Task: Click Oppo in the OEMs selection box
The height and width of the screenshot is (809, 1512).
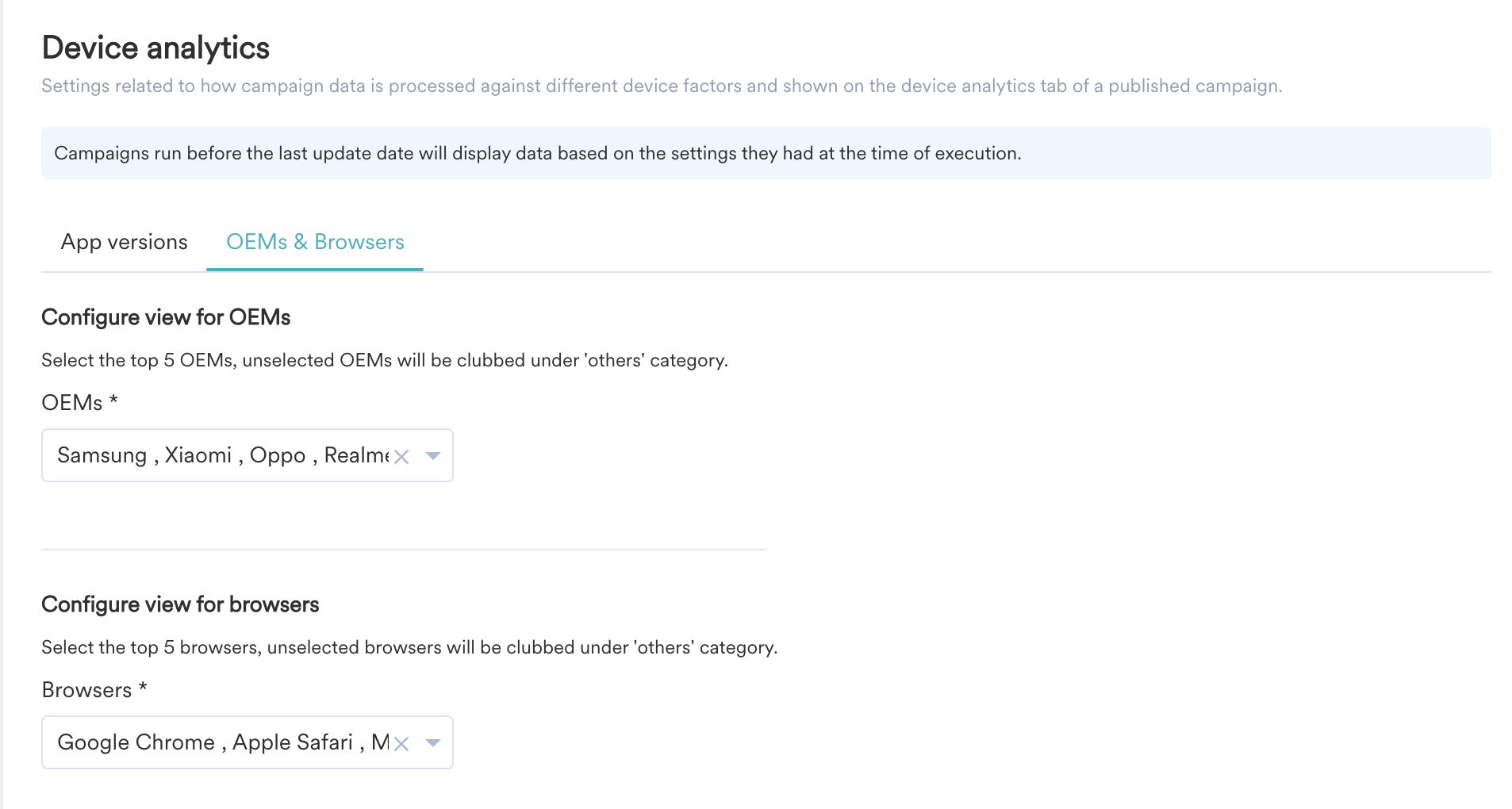Action: [x=278, y=455]
